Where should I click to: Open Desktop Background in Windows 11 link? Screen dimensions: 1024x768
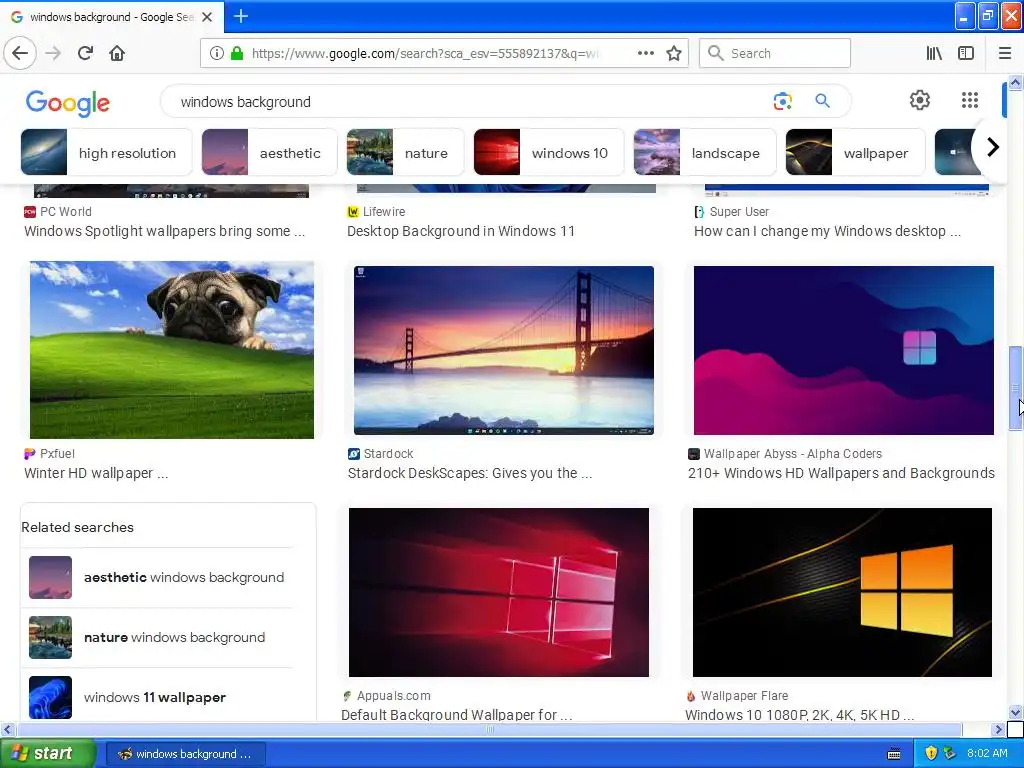point(461,231)
